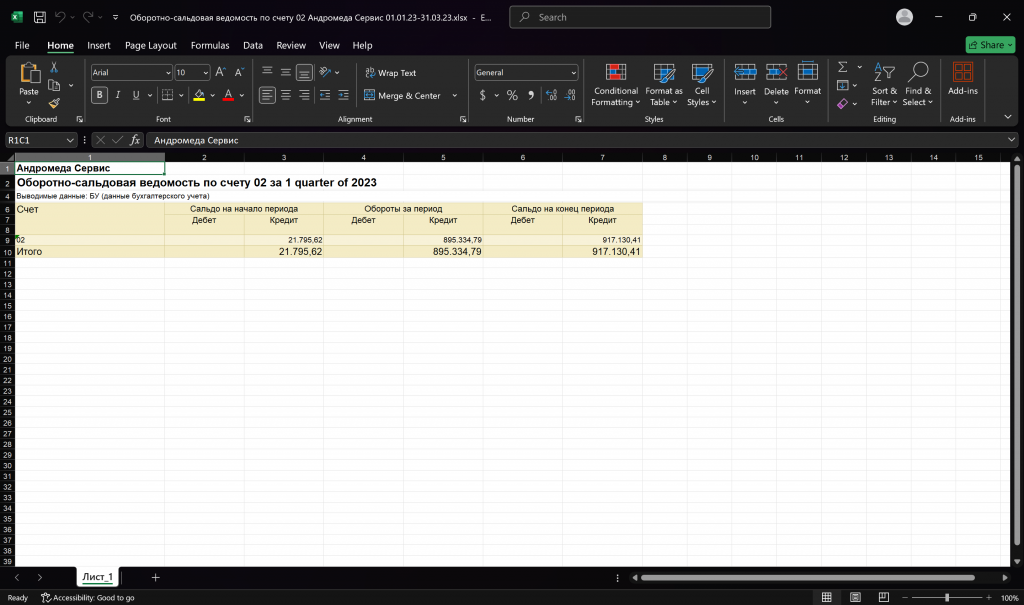Click the Fill down icon

click(x=842, y=85)
